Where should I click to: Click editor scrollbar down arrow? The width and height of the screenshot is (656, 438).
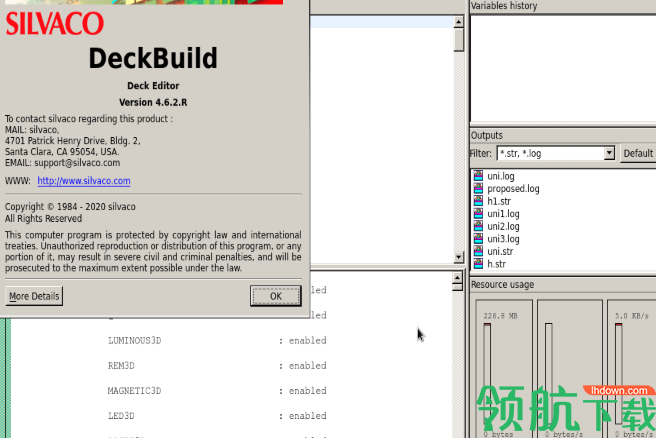coord(459,257)
